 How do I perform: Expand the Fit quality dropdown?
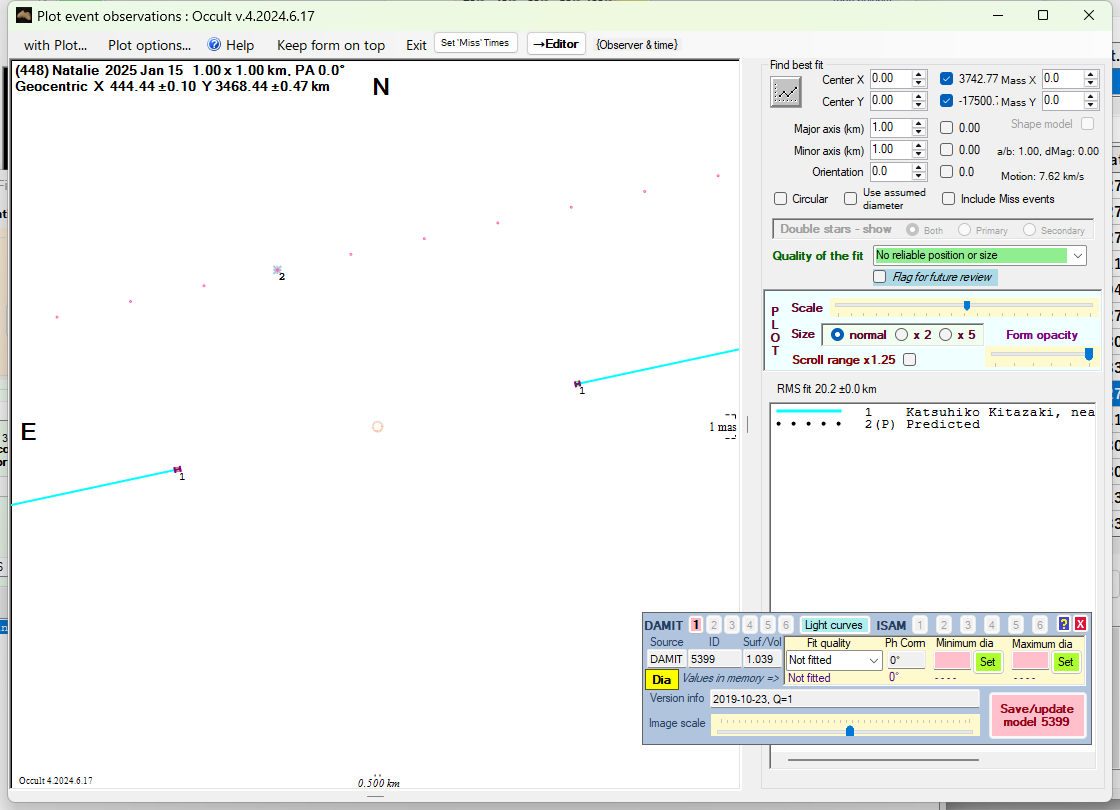tap(874, 660)
